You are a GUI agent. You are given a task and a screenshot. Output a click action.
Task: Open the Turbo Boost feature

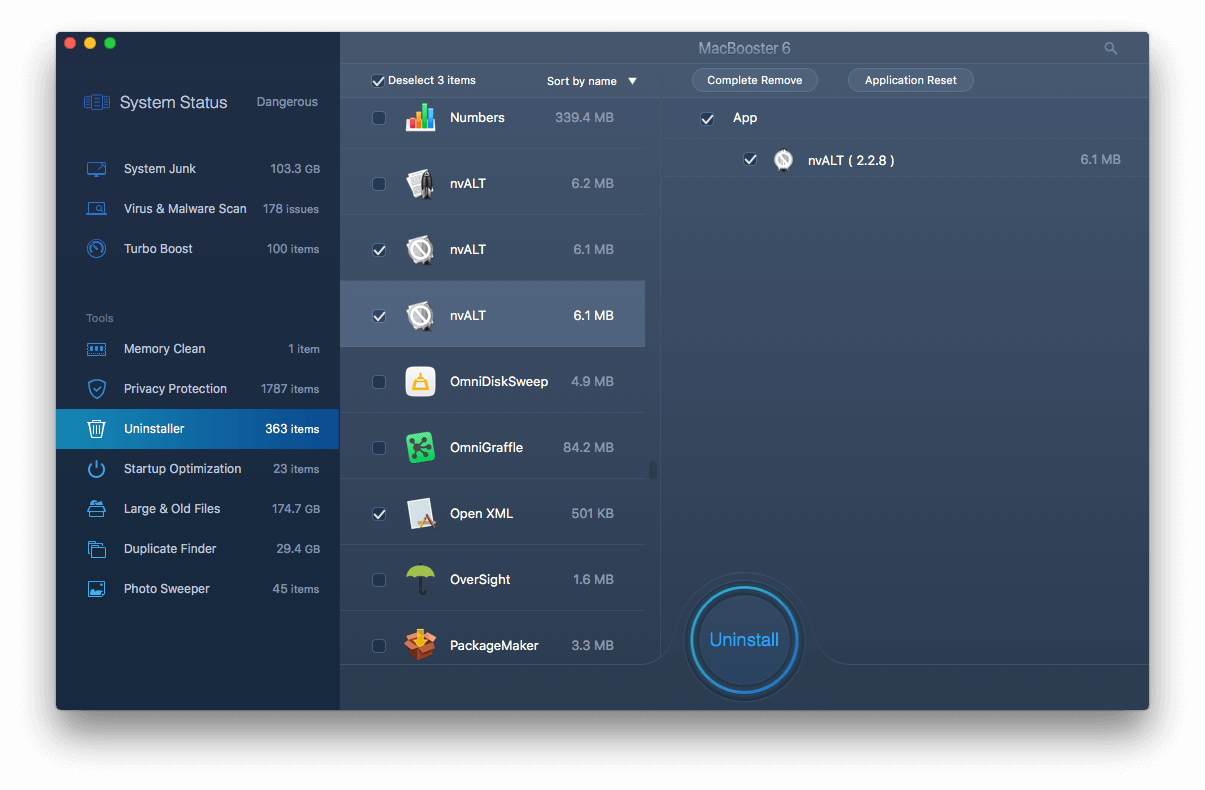tap(161, 248)
